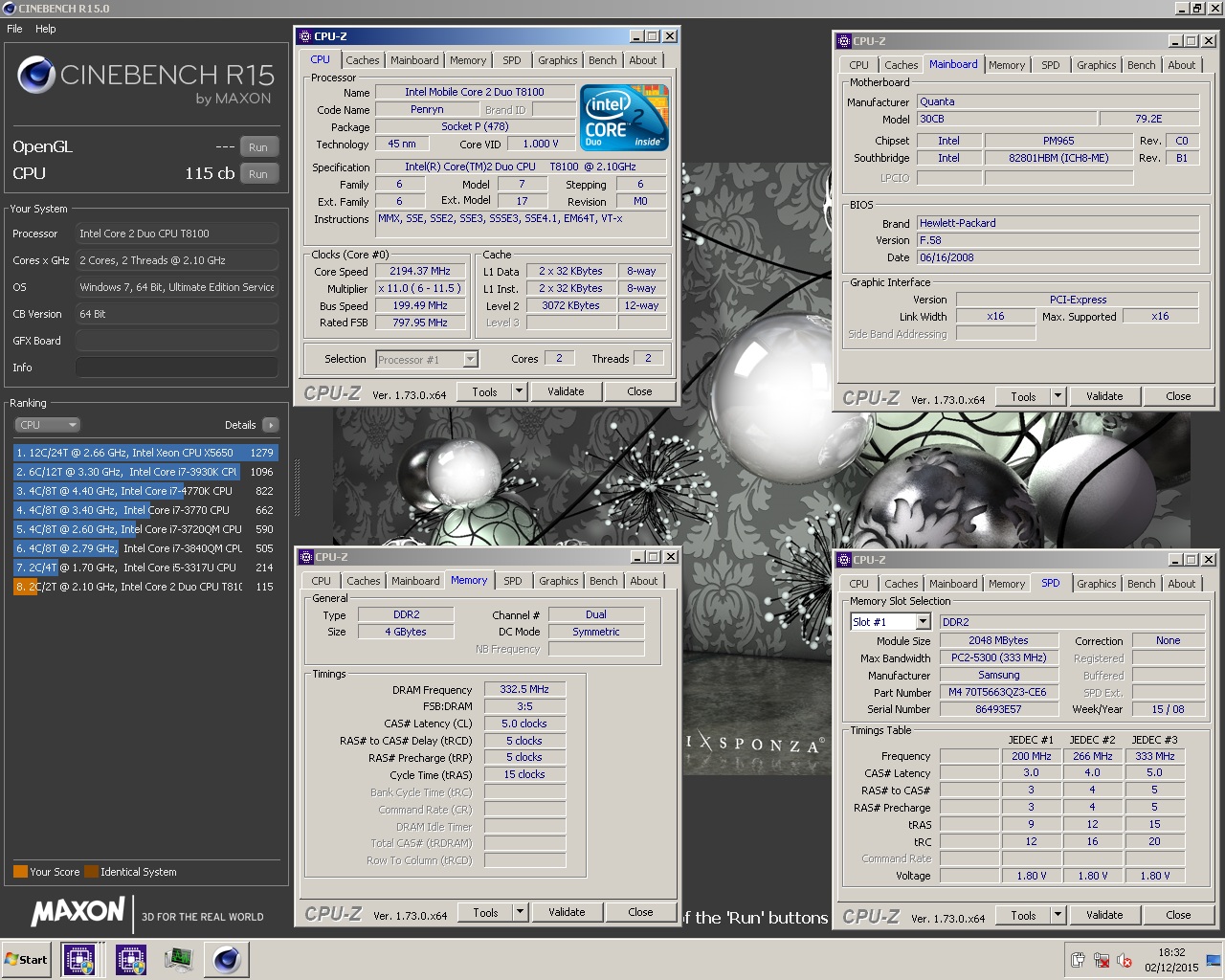Open the Start menu
The height and width of the screenshot is (980, 1225).
coord(27,960)
